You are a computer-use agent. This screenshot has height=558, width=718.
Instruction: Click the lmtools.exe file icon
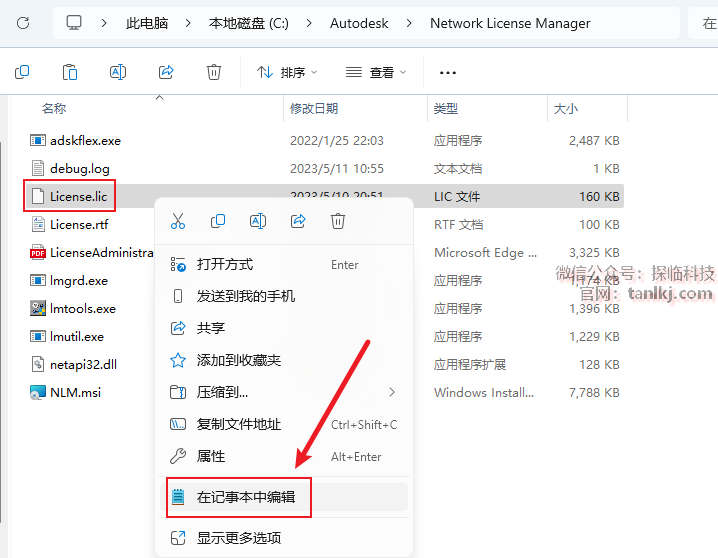coord(38,308)
